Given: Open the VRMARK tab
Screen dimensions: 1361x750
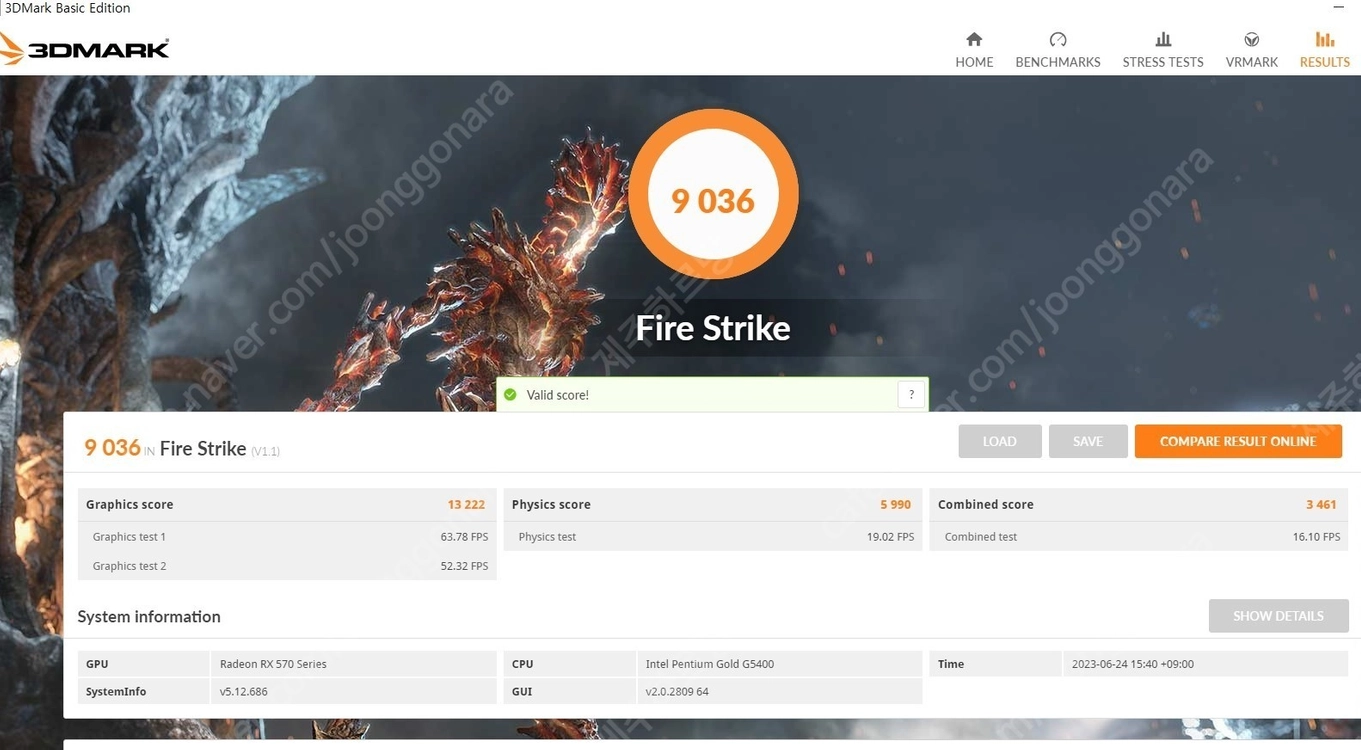Looking at the screenshot, I should (1252, 50).
